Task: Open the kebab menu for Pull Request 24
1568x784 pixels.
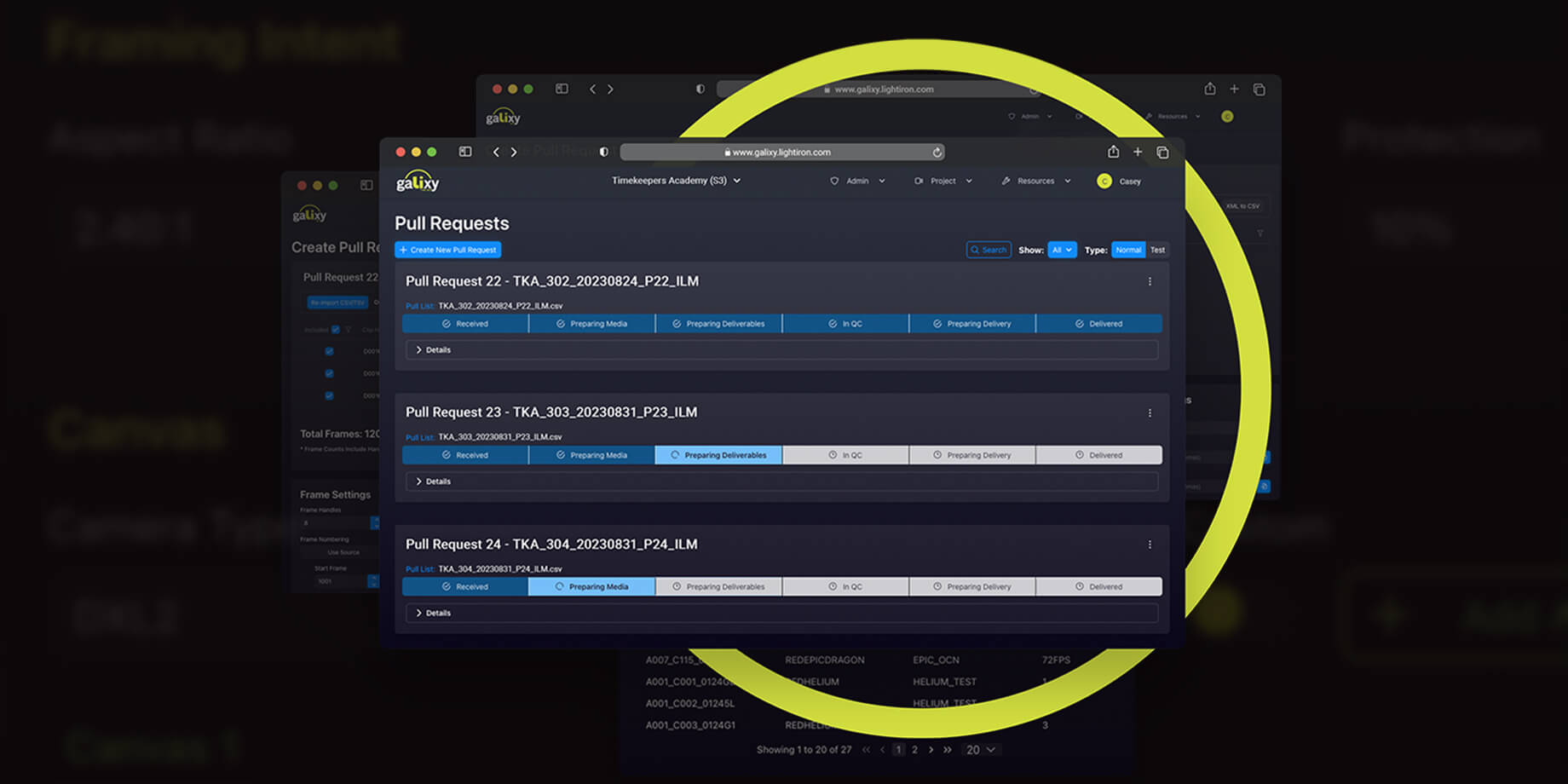Action: (x=1150, y=545)
